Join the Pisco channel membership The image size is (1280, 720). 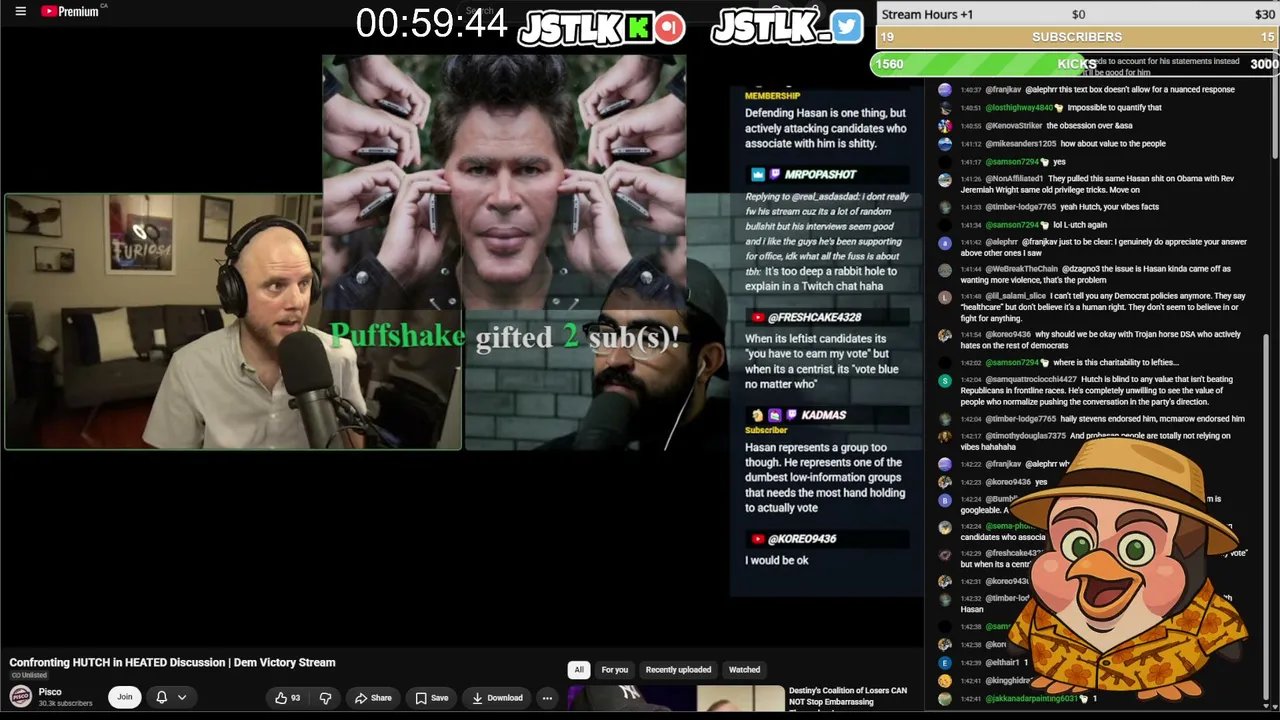point(124,697)
